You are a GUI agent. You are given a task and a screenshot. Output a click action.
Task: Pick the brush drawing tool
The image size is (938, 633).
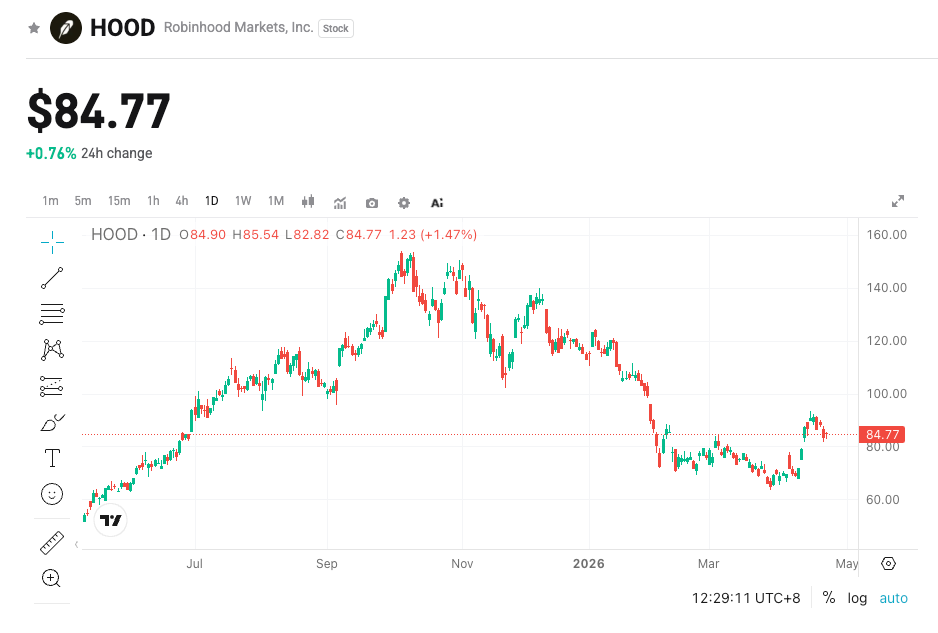click(50, 421)
